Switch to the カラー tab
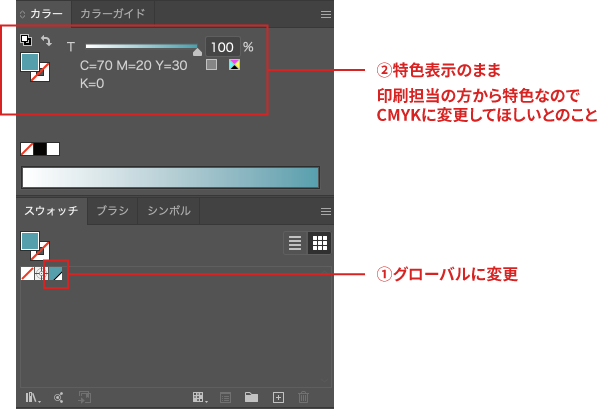 46,14
